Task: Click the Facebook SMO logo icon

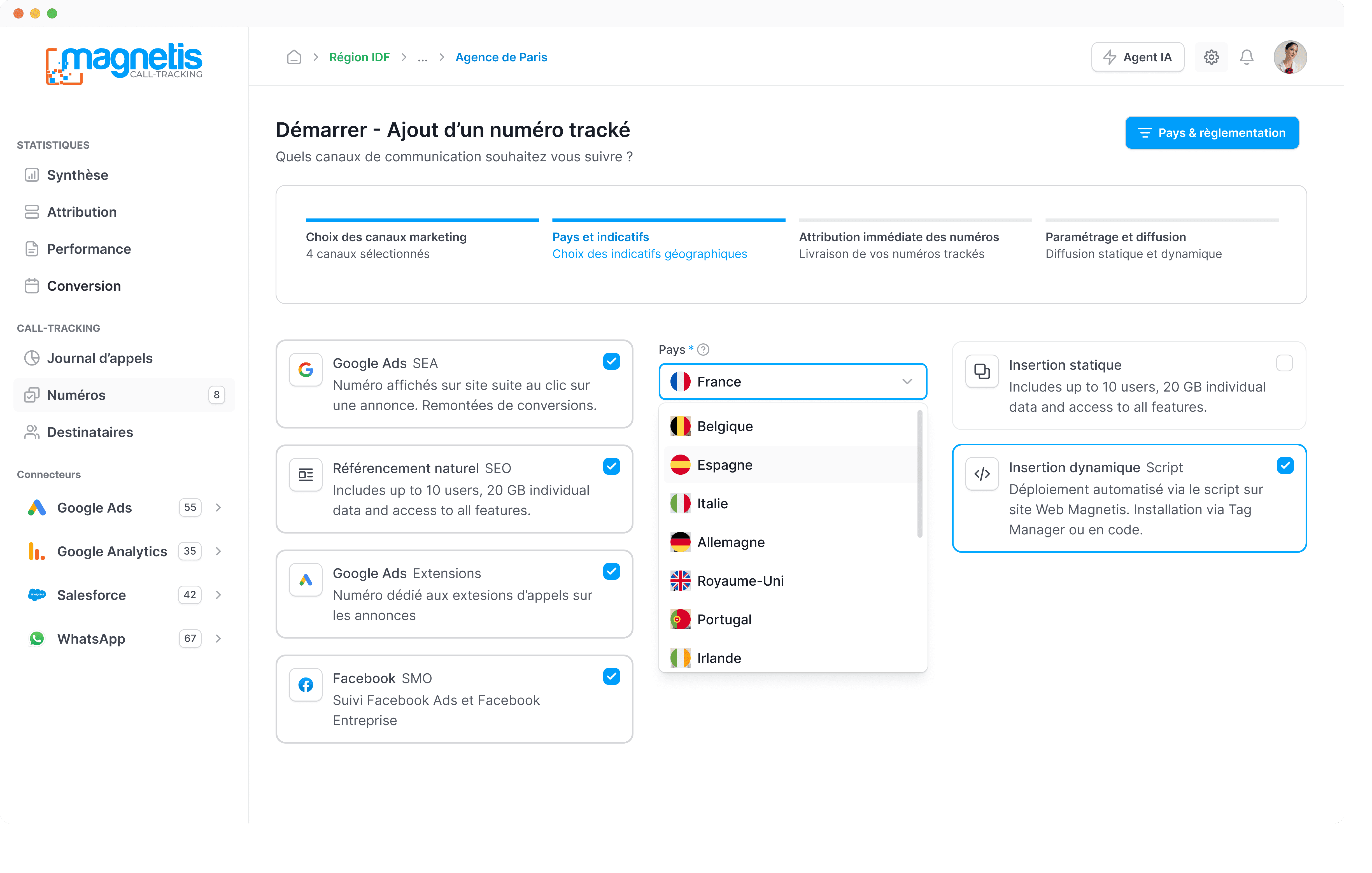Action: pyautogui.click(x=306, y=685)
